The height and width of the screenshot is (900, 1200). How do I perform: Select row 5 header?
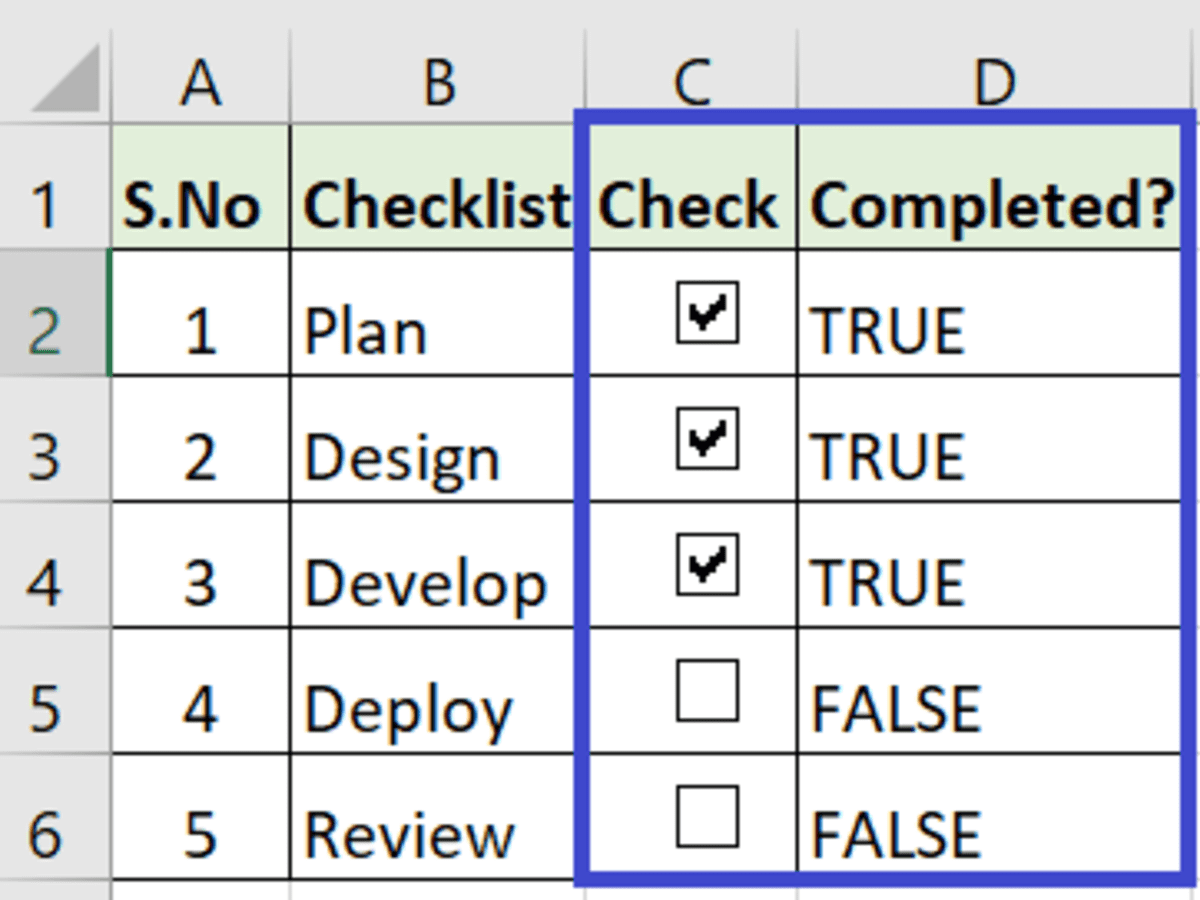click(x=45, y=708)
